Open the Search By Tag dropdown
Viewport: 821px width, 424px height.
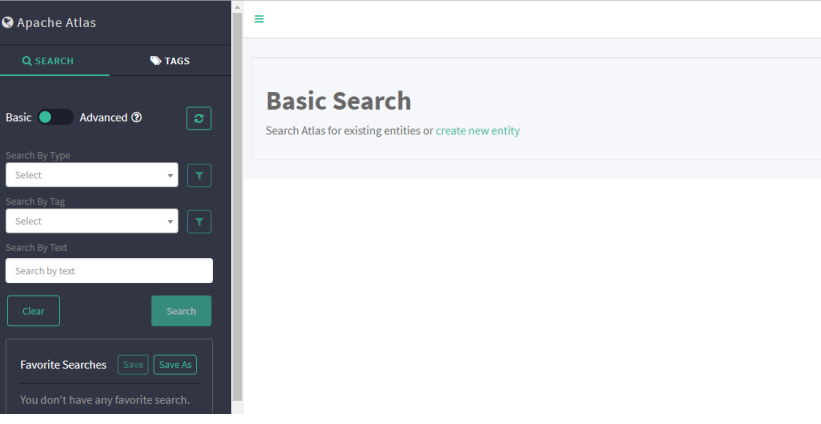(x=92, y=221)
